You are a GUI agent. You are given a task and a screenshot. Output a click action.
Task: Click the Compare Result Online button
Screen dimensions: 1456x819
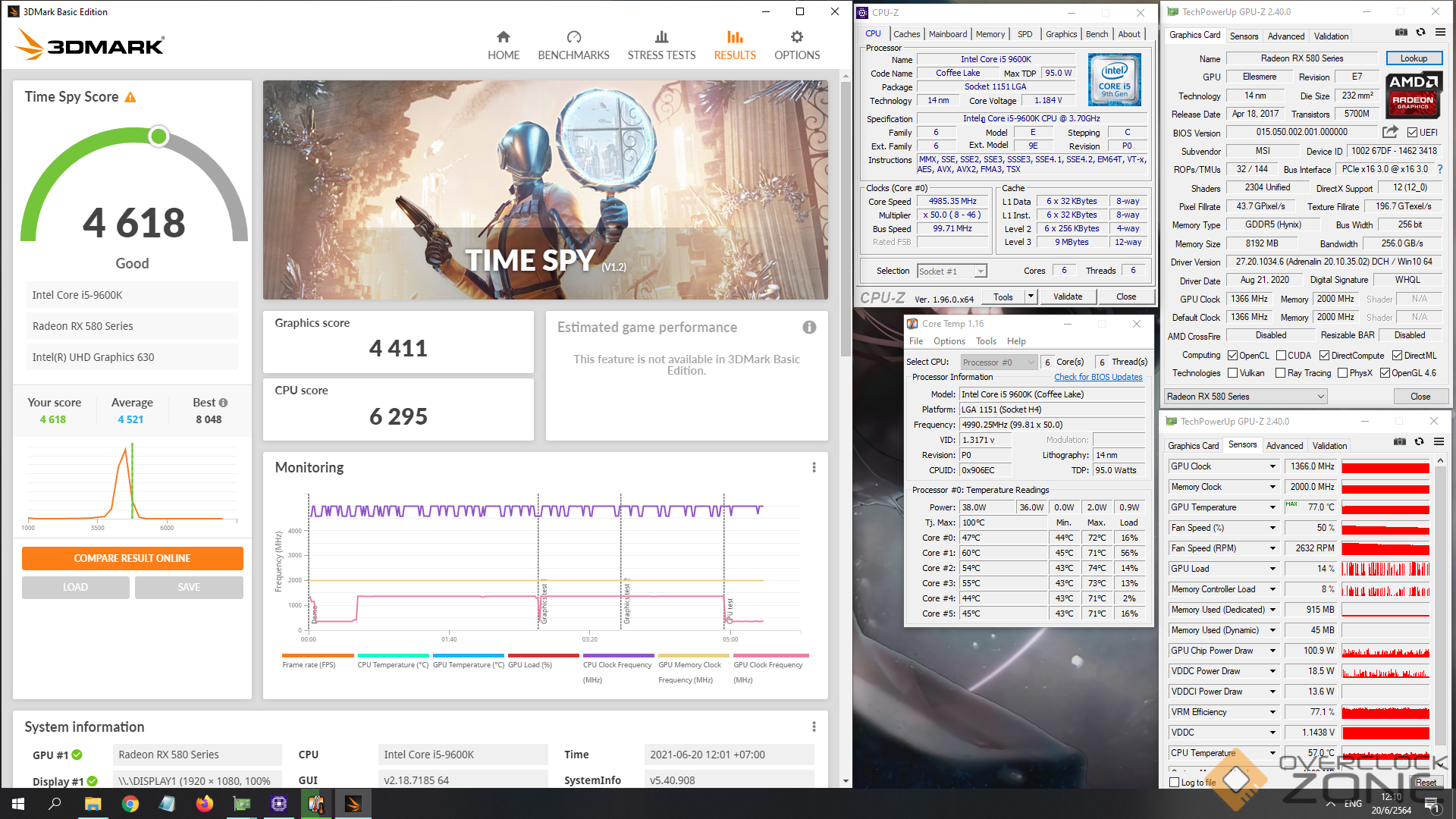(132, 558)
